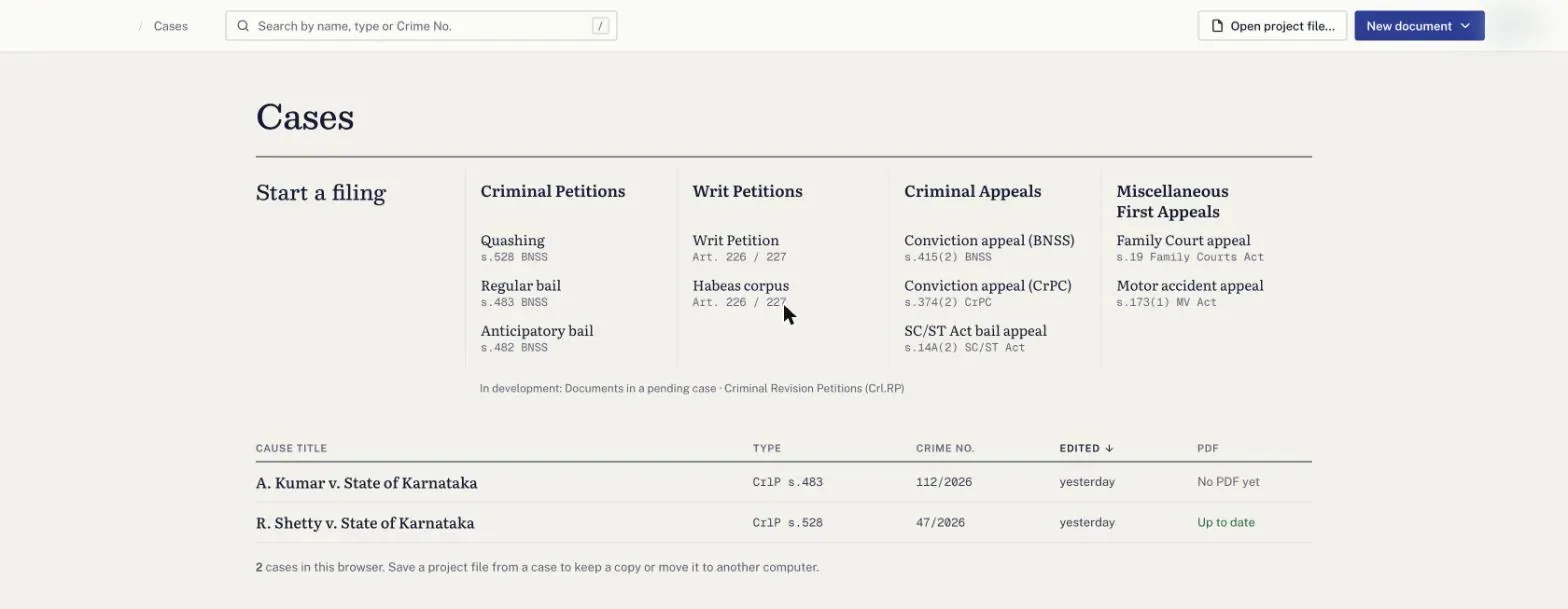Start an Anticipatory bail petition
Image resolution: width=1568 pixels, height=609 pixels.
[x=537, y=338]
